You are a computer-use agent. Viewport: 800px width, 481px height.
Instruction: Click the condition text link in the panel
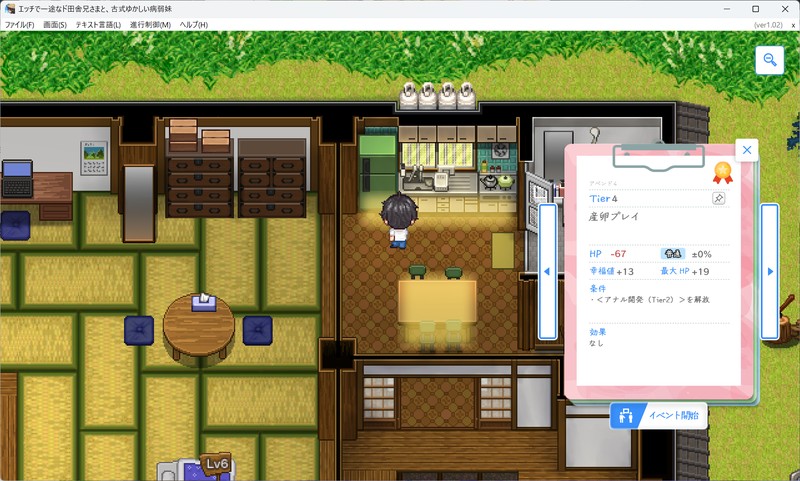click(651, 299)
